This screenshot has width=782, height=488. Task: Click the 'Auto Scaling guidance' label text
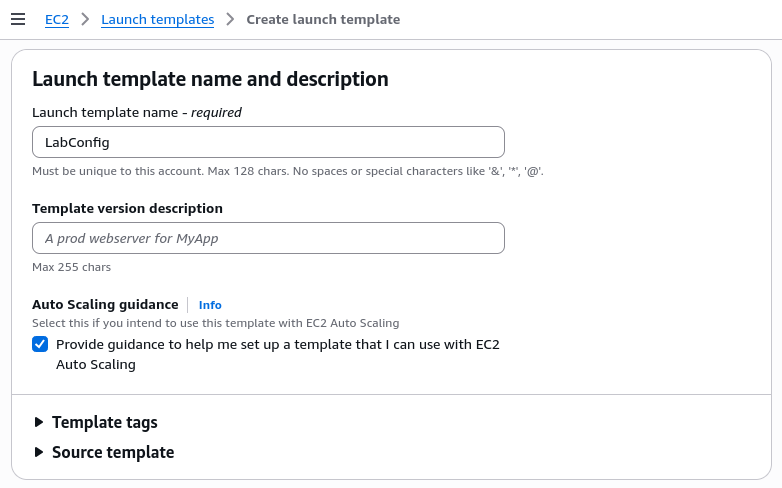pos(105,304)
